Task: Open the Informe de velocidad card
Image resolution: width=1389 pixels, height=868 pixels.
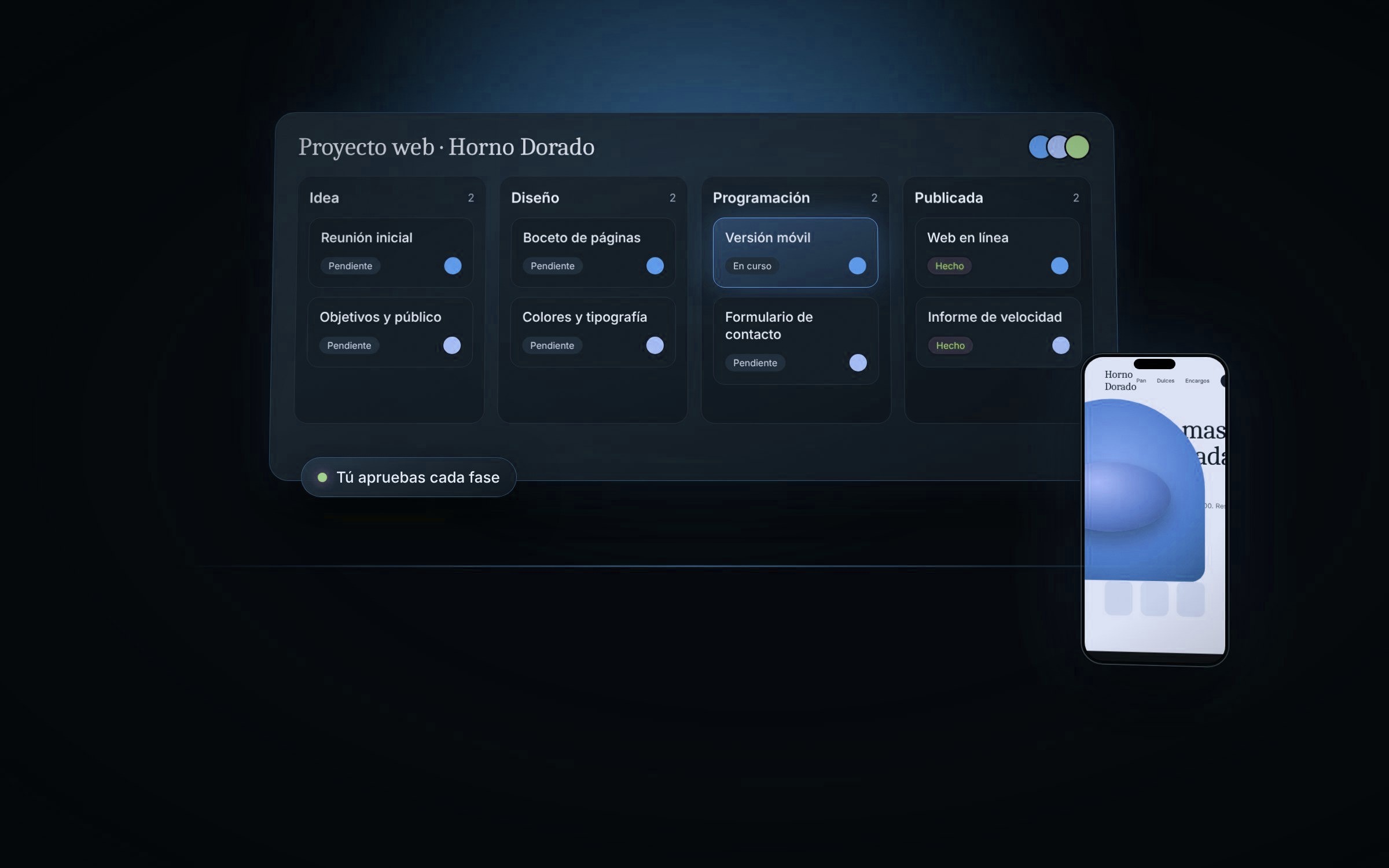Action: (x=998, y=332)
